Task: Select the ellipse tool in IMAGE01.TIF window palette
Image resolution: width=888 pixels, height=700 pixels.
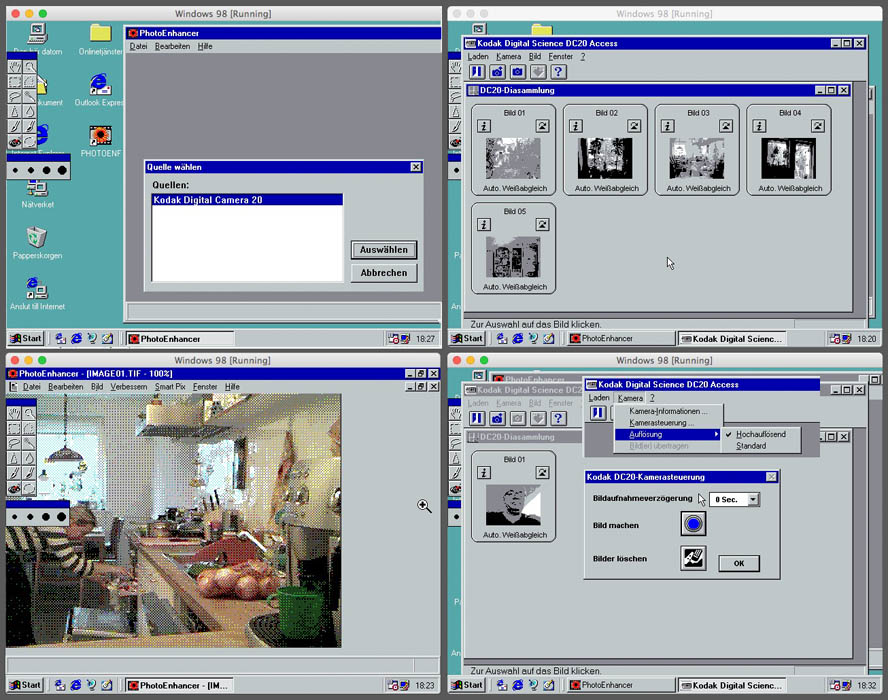Action: coord(29,488)
